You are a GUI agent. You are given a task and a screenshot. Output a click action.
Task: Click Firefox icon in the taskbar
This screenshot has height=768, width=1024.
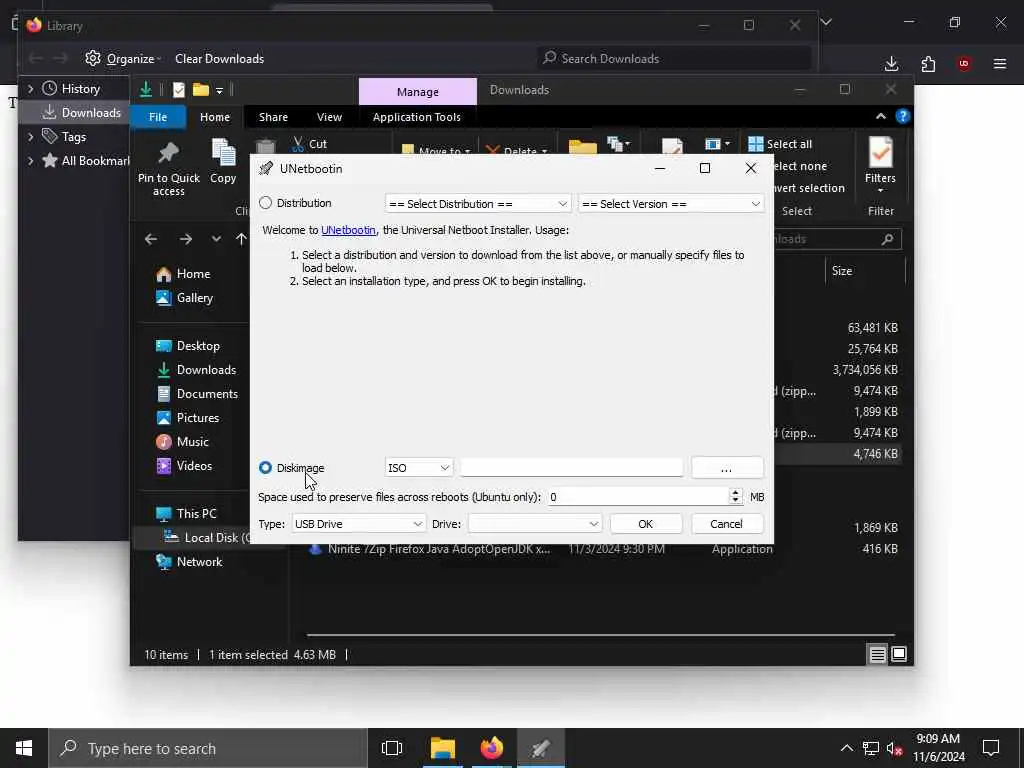[x=492, y=748]
